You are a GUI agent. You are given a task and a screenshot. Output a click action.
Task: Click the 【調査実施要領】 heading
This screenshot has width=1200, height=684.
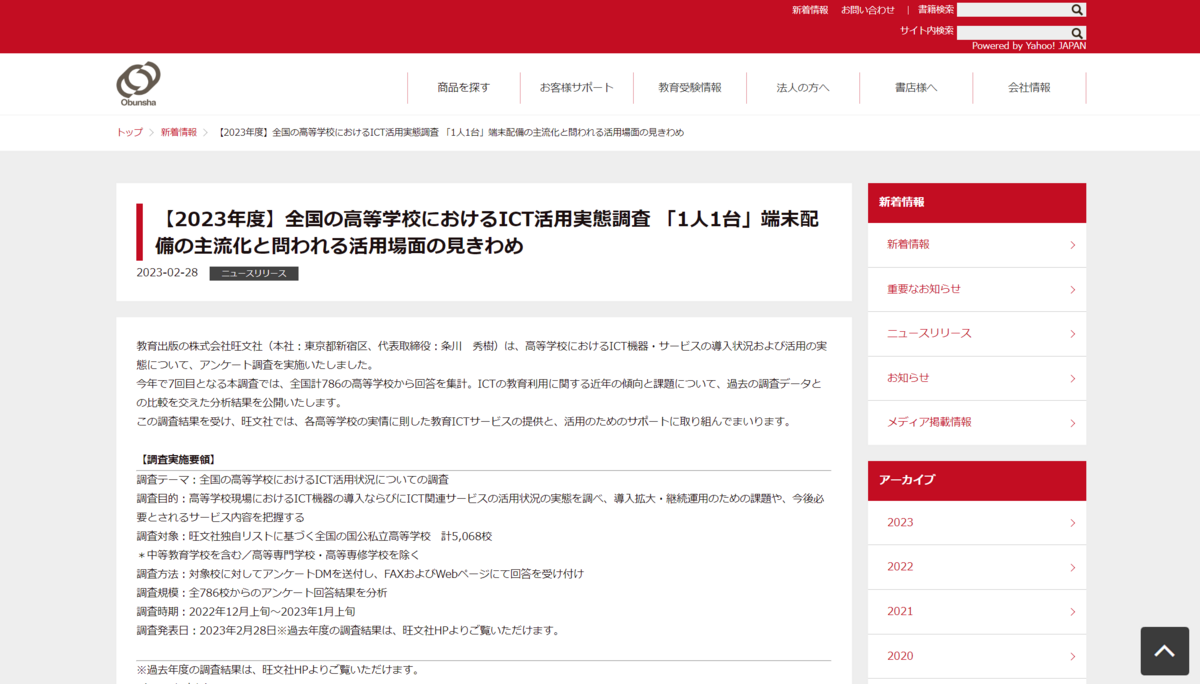(x=176, y=460)
